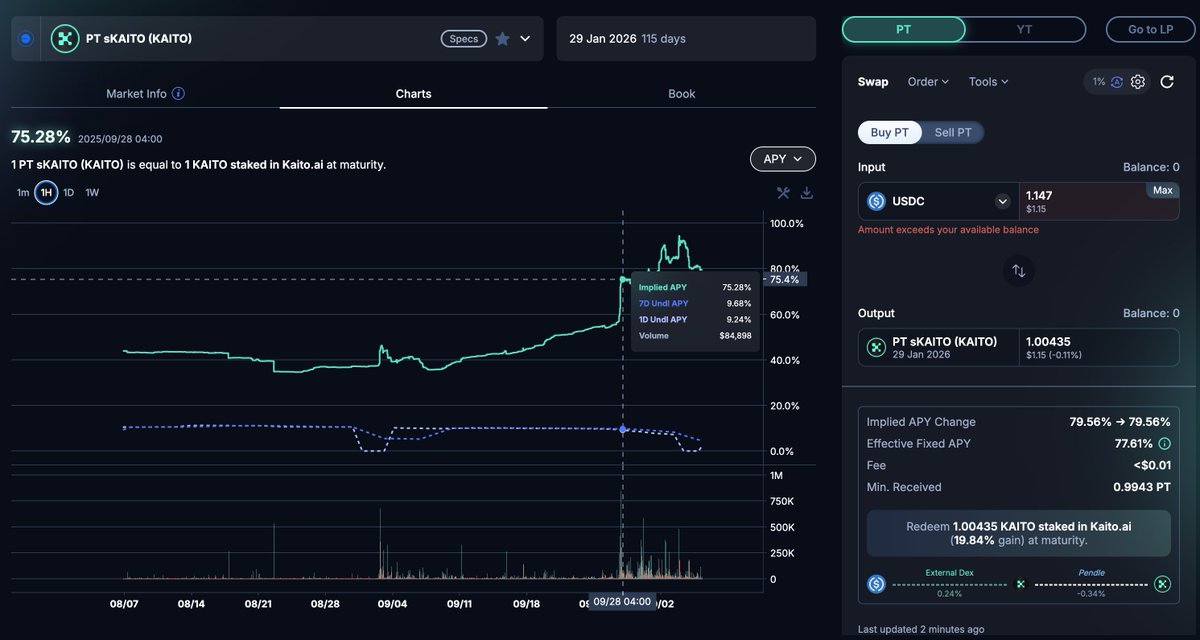
Task: Select the 1D chart timeframe
Action: (69, 192)
